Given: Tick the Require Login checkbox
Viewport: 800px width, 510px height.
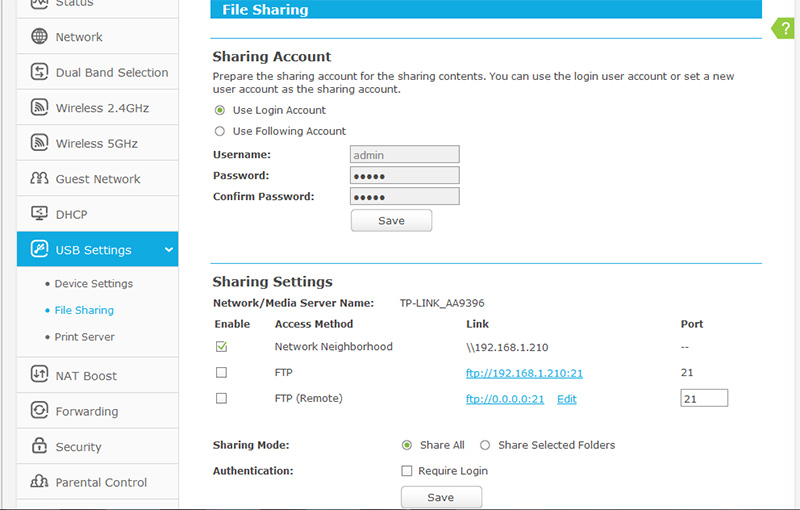Looking at the screenshot, I should click(407, 471).
